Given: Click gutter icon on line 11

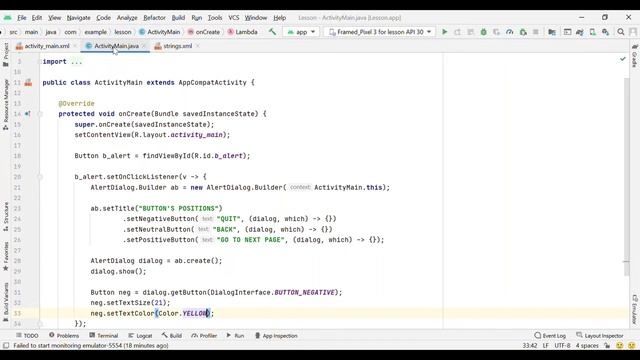Looking at the screenshot, I should pyautogui.click(x=28, y=82).
